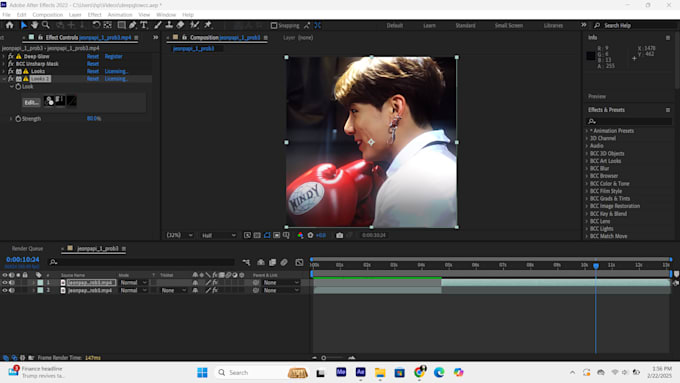Open File Explorer from taskbar
The image size is (680, 383).
pyautogui.click(x=380, y=372)
